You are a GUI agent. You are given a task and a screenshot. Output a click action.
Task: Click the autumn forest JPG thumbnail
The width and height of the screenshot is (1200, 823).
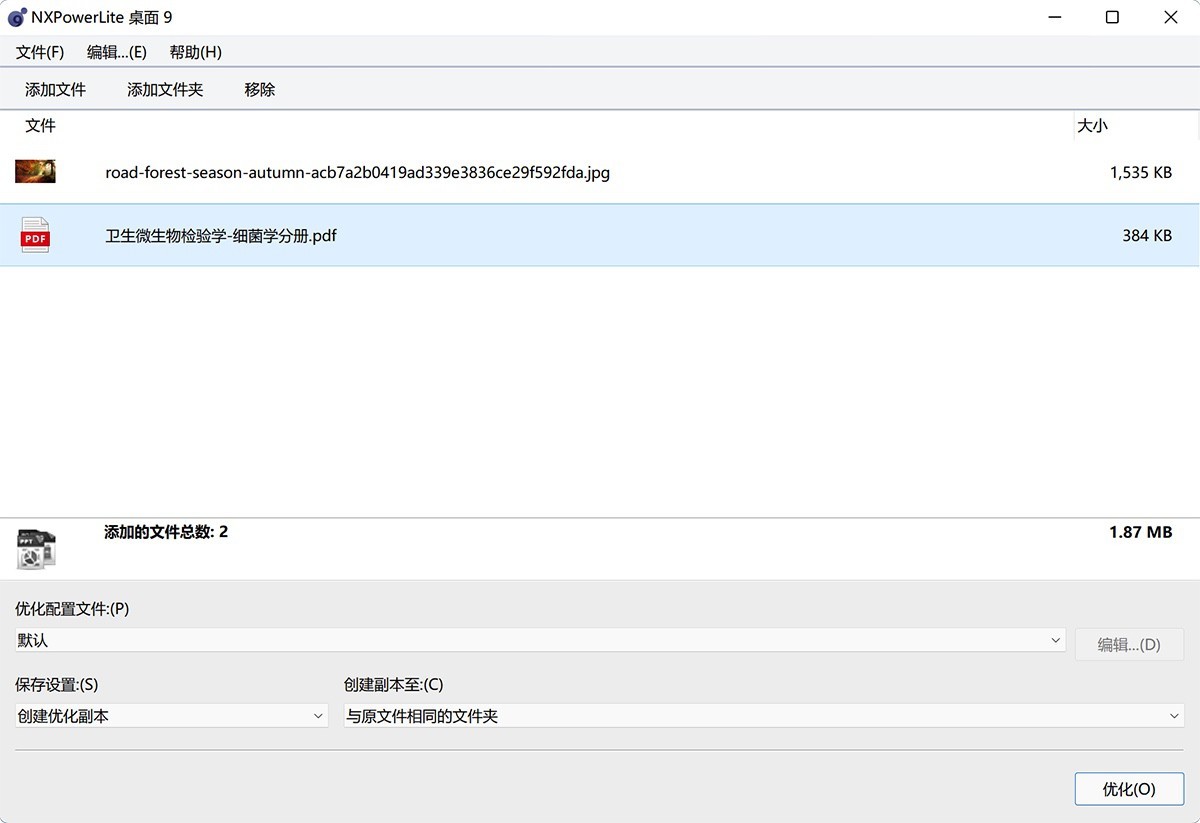click(35, 171)
